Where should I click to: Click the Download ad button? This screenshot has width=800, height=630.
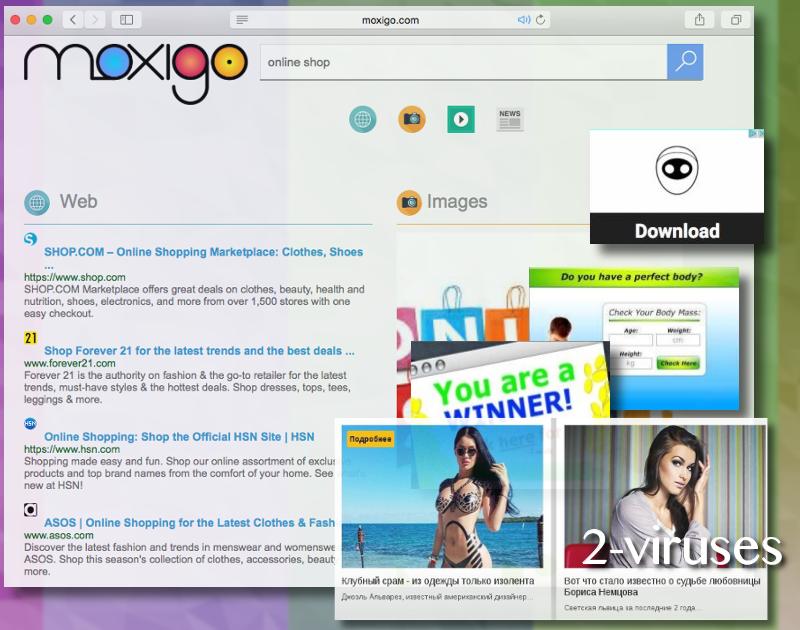pos(677,231)
